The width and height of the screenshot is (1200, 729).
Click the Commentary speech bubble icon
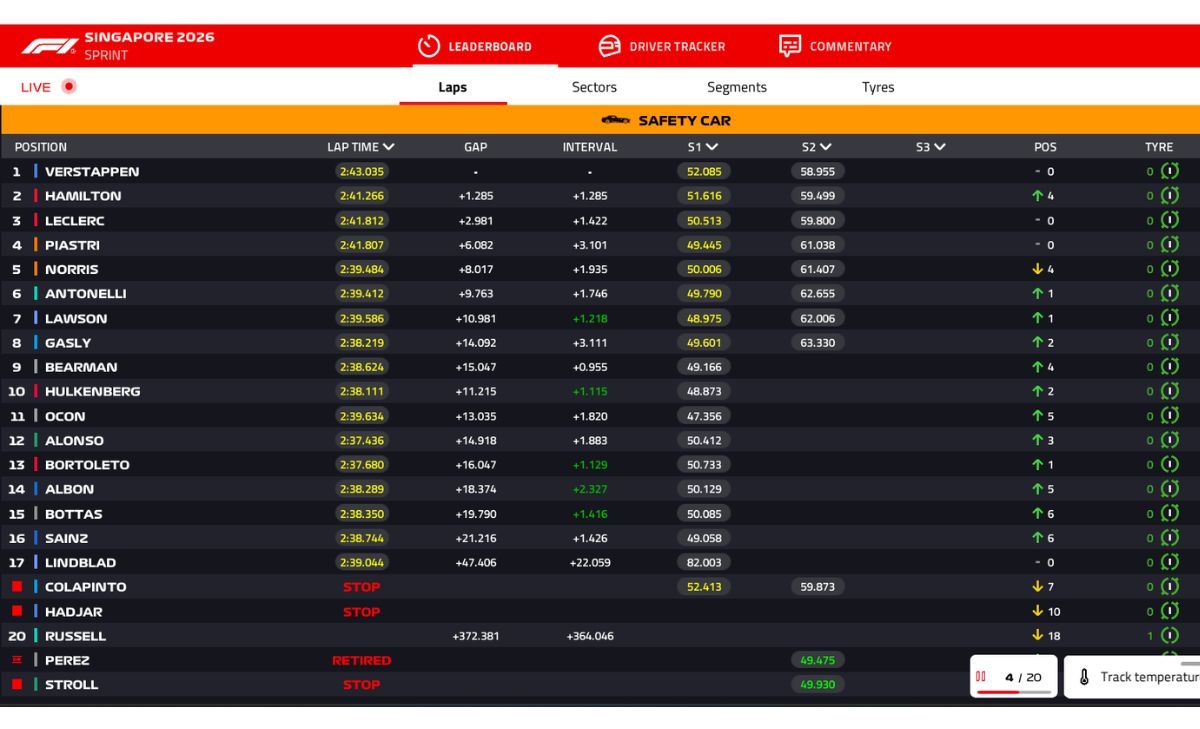click(790, 46)
